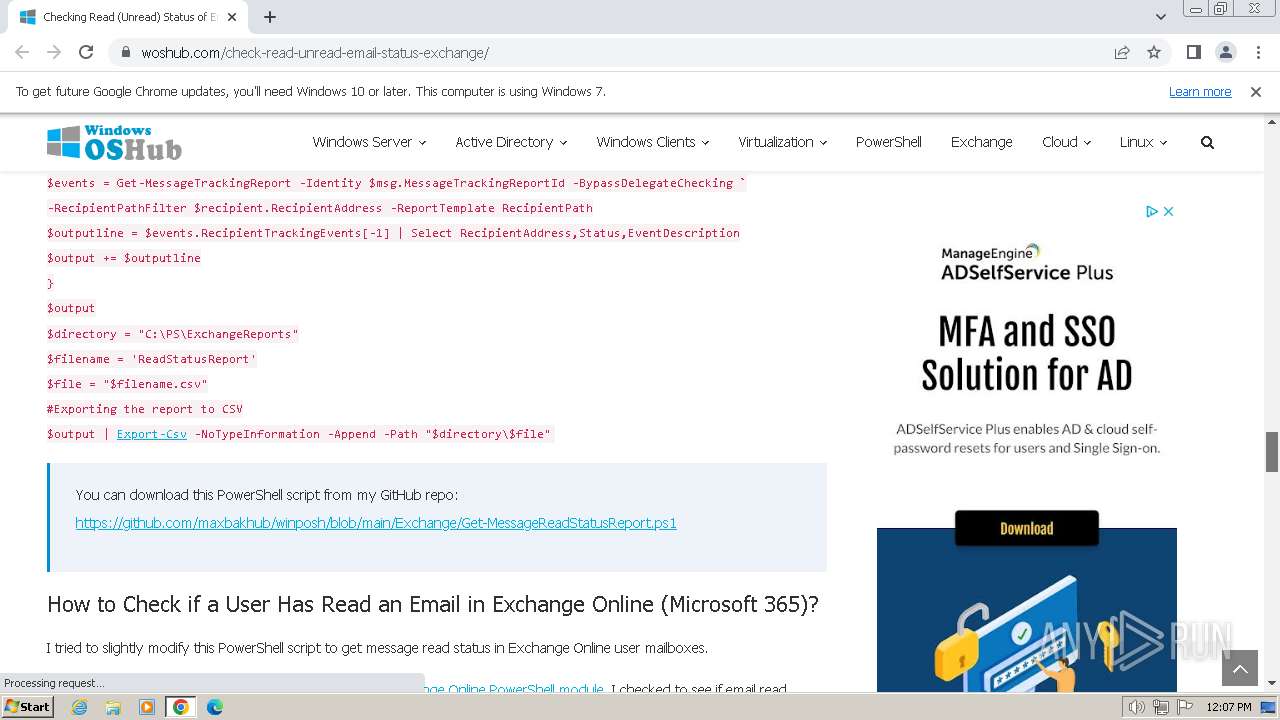Image resolution: width=1280 pixels, height=720 pixels.
Task: Click the '$filename = ReadStatusReport' code line
Action: 152,359
